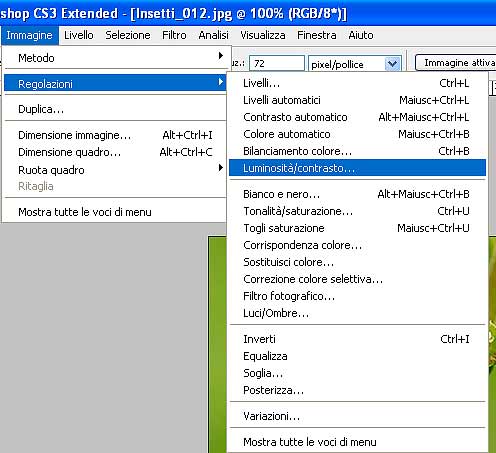
Task: Open the Selezione menu
Action: [128, 35]
